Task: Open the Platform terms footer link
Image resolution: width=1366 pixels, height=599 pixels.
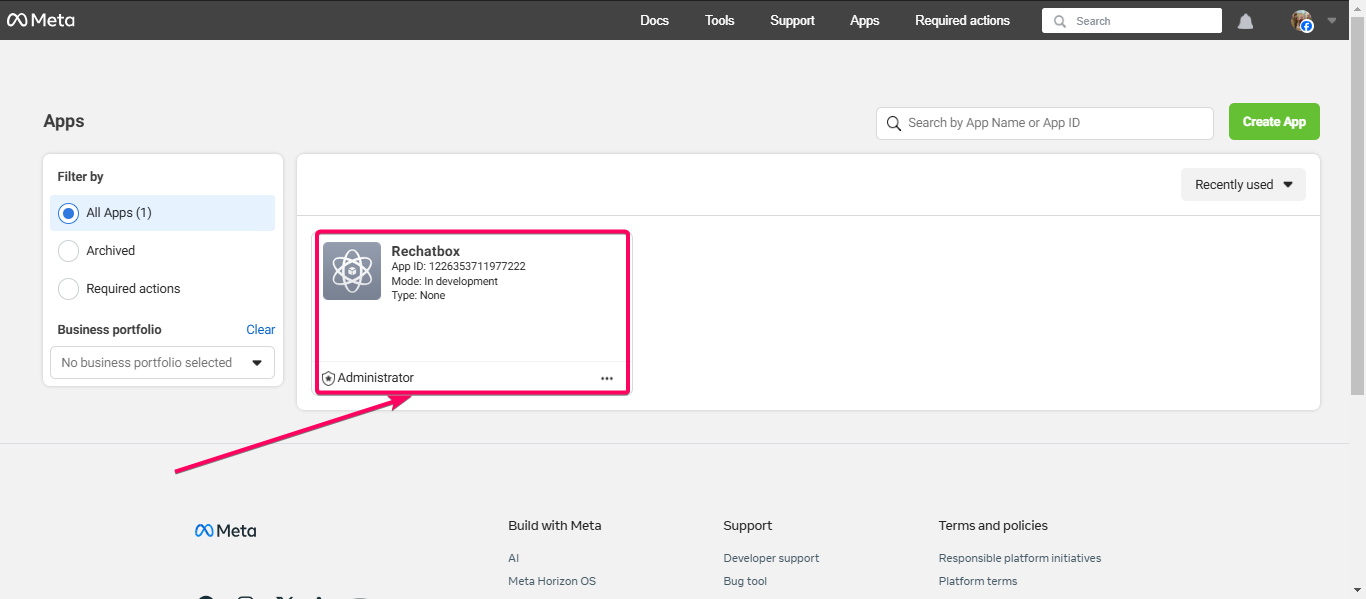Action: tap(978, 581)
